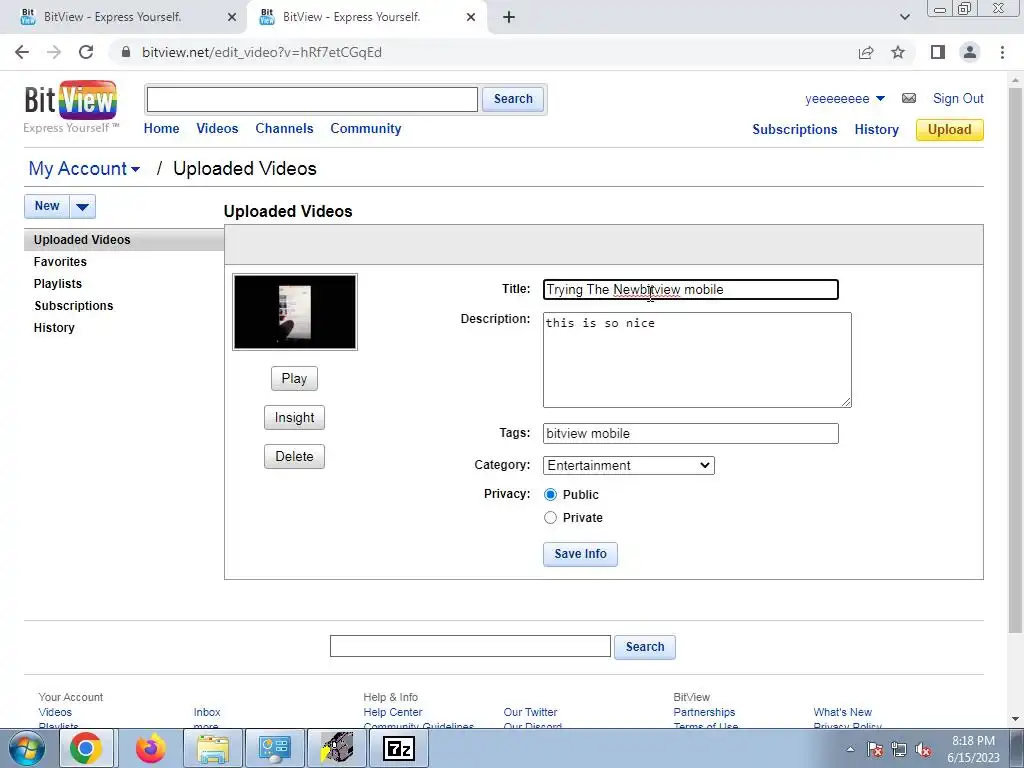Open Chrome's three-dot menu
The image size is (1024, 768).
[x=1002, y=52]
